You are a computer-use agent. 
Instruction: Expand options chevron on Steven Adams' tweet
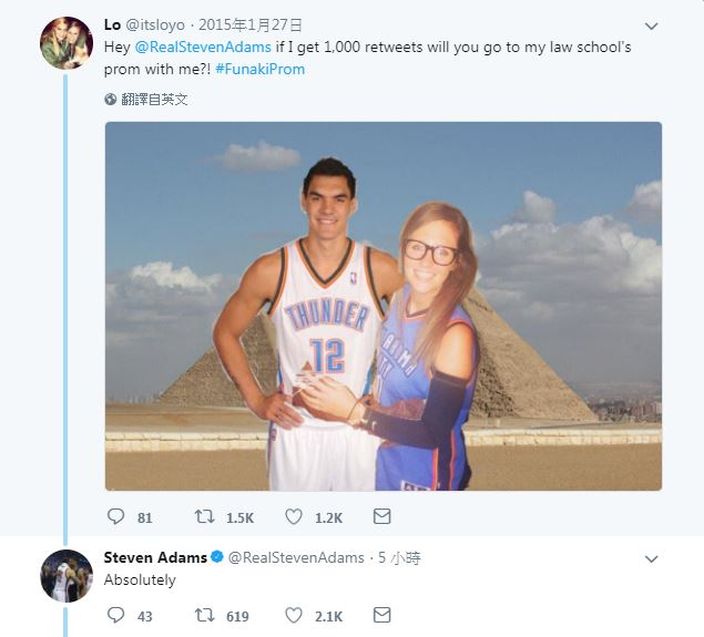click(651, 559)
